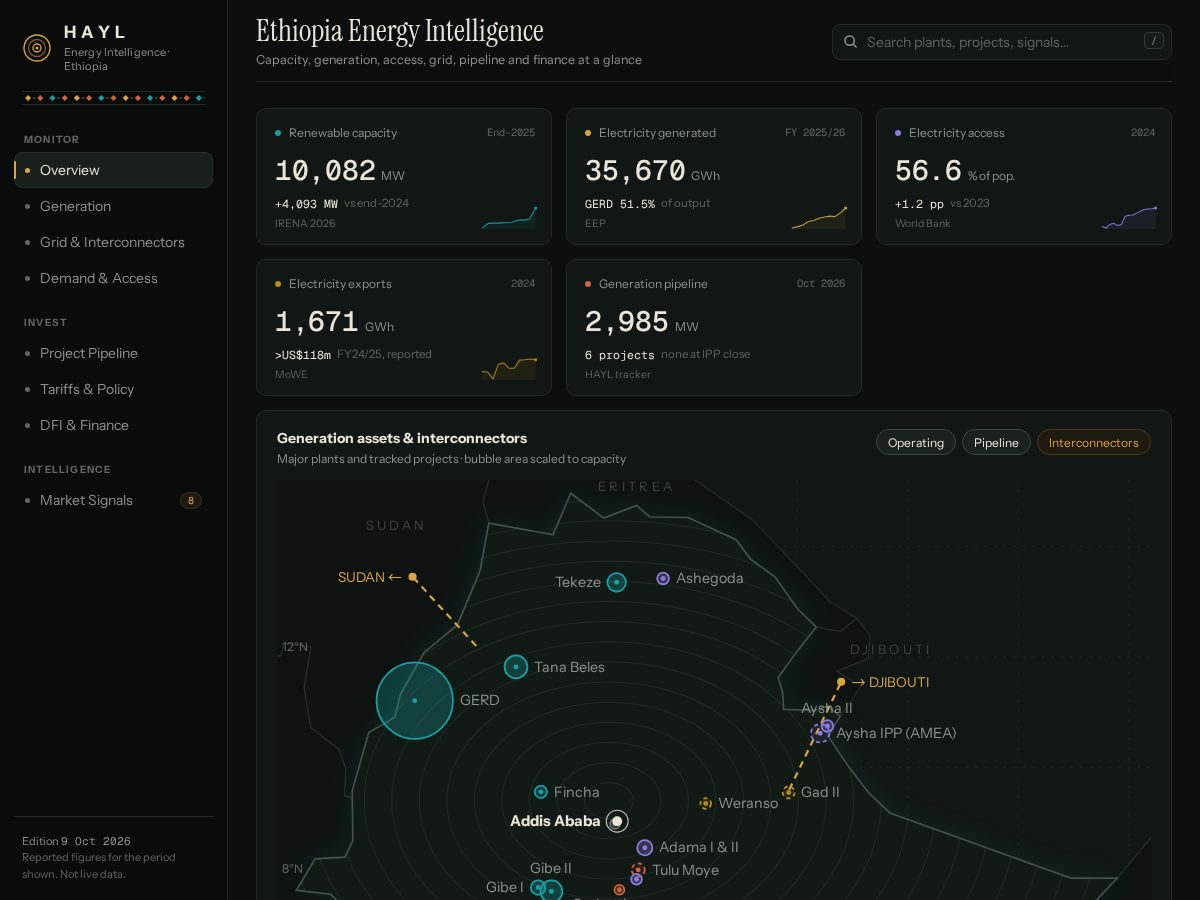
Task: Open the Generation section
Action: click(113, 206)
